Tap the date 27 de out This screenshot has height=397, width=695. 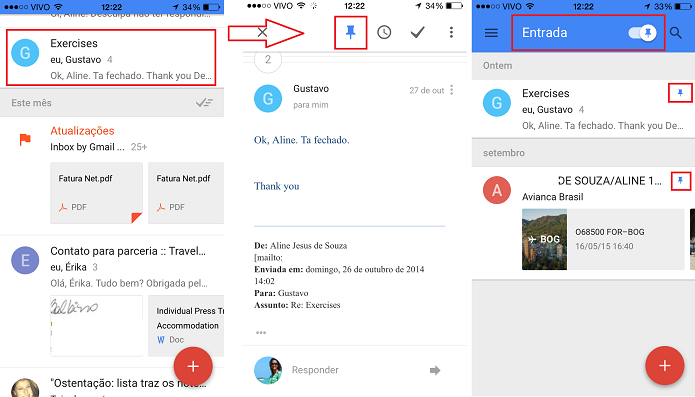tap(426, 90)
